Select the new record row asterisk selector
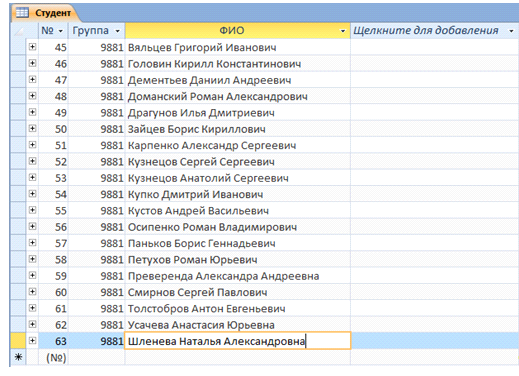 pos(18,357)
